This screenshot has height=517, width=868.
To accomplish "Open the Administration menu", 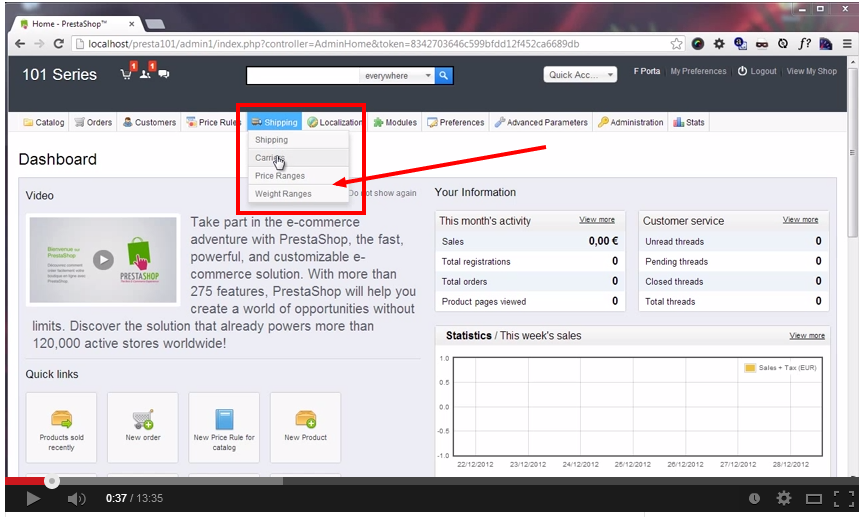I will (631, 122).
